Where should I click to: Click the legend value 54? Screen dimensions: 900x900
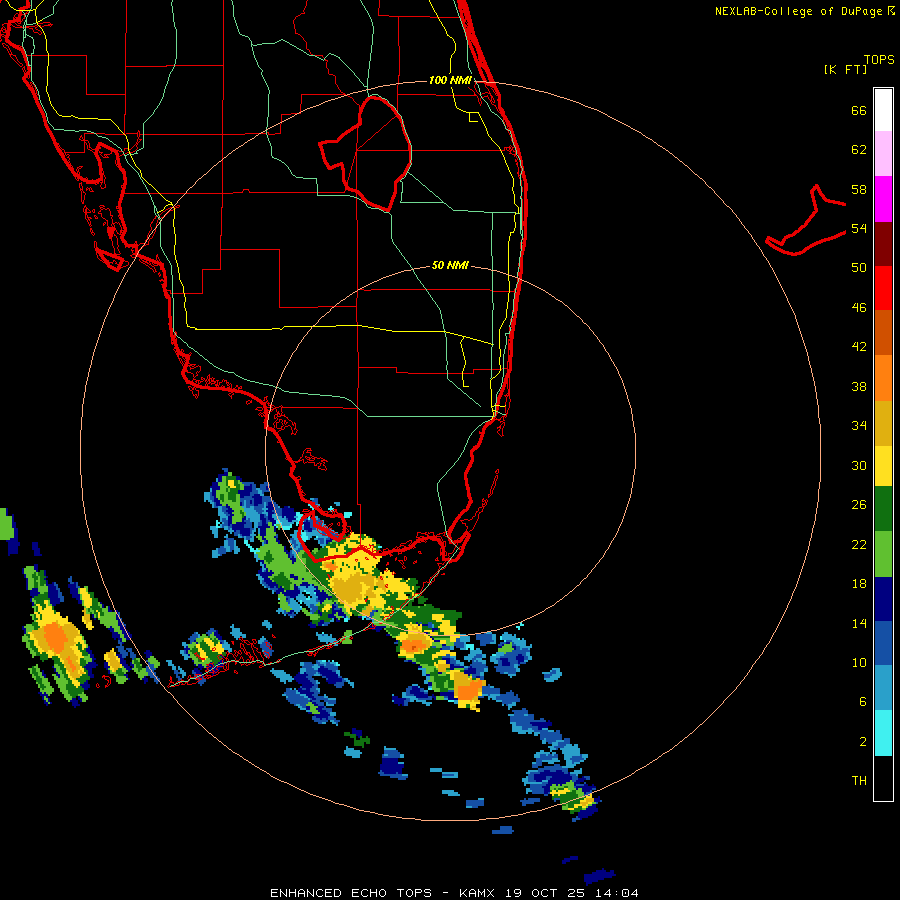click(859, 228)
